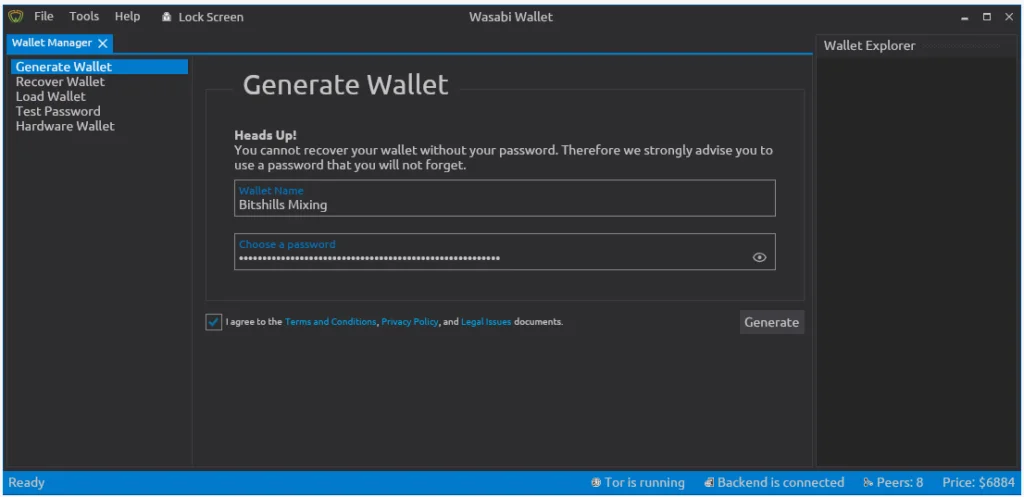
Task: Click the Backend connection icon
Action: [x=709, y=483]
